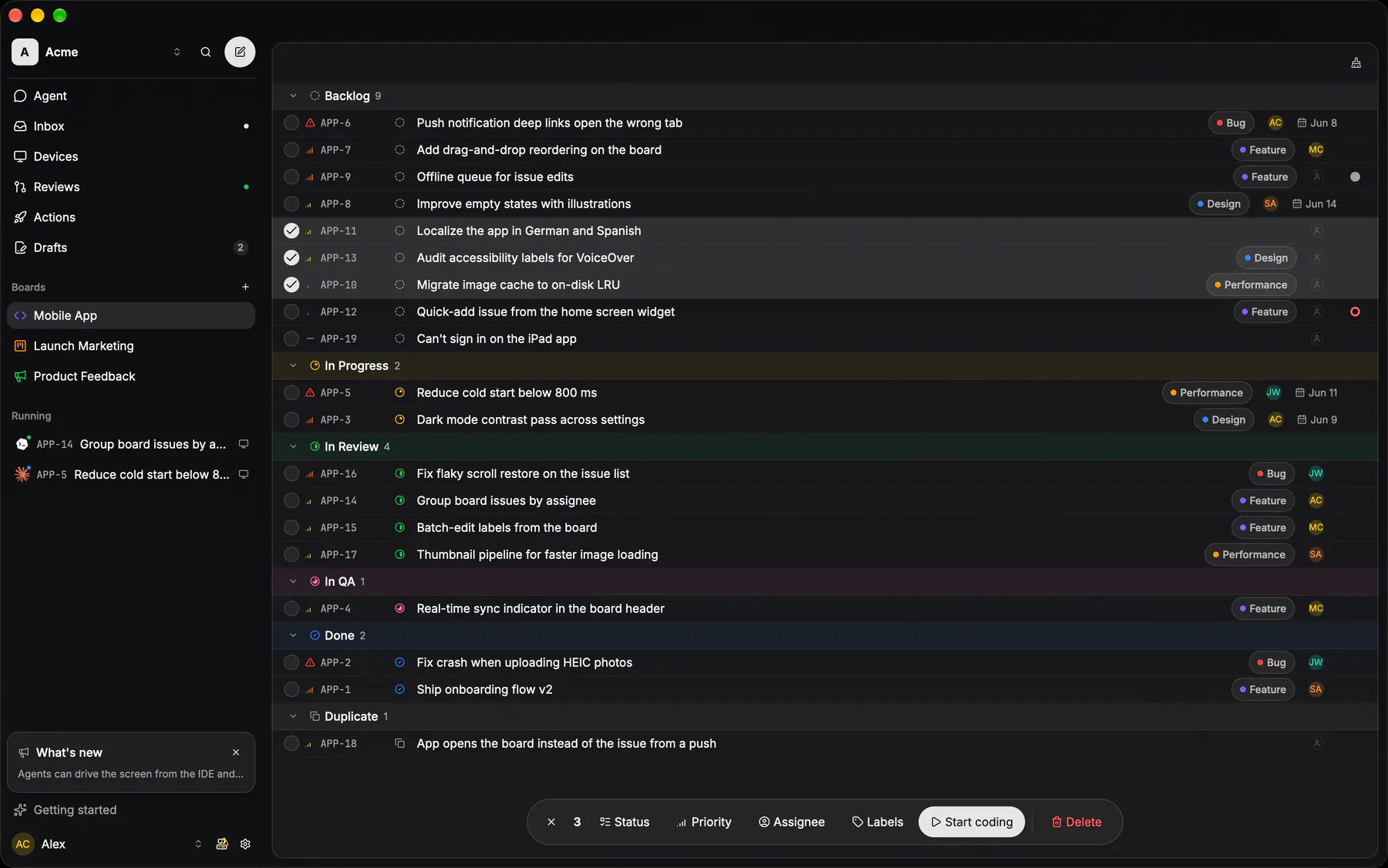Open device icon for running APP-14 session

[x=244, y=444]
